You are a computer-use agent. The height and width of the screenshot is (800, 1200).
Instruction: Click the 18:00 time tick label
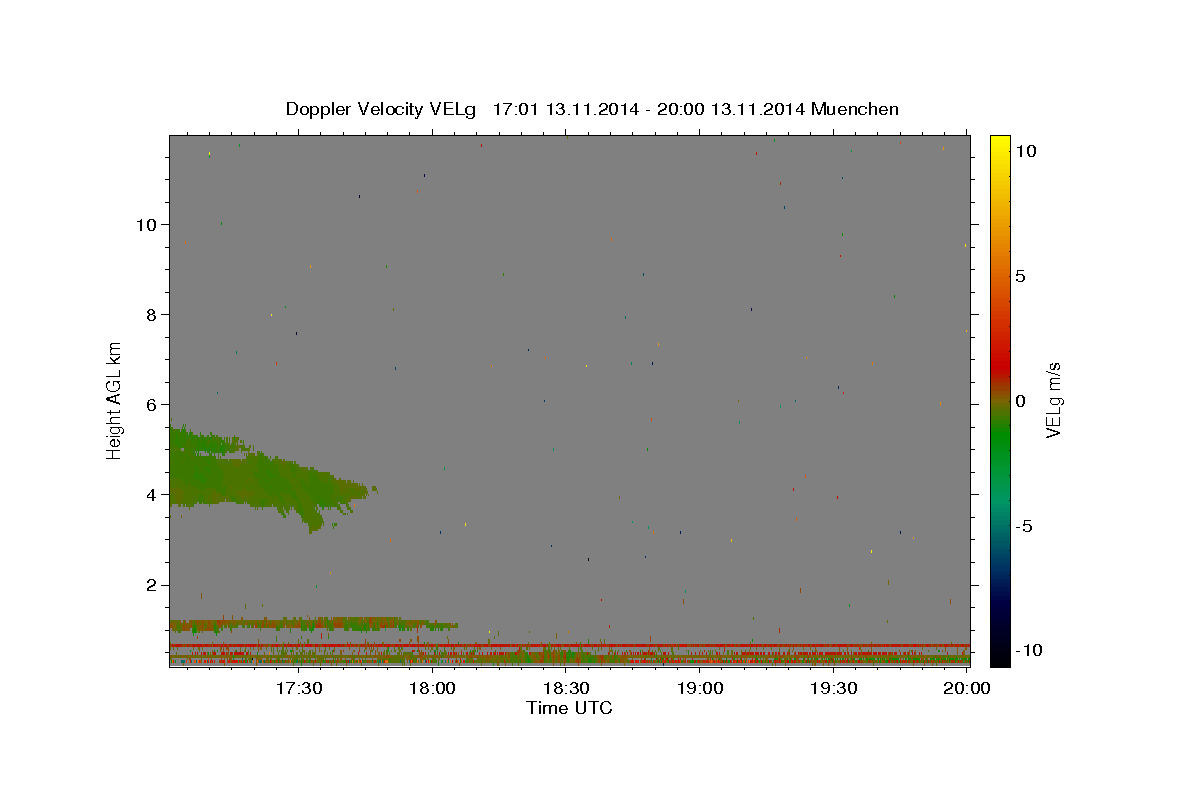(x=433, y=688)
